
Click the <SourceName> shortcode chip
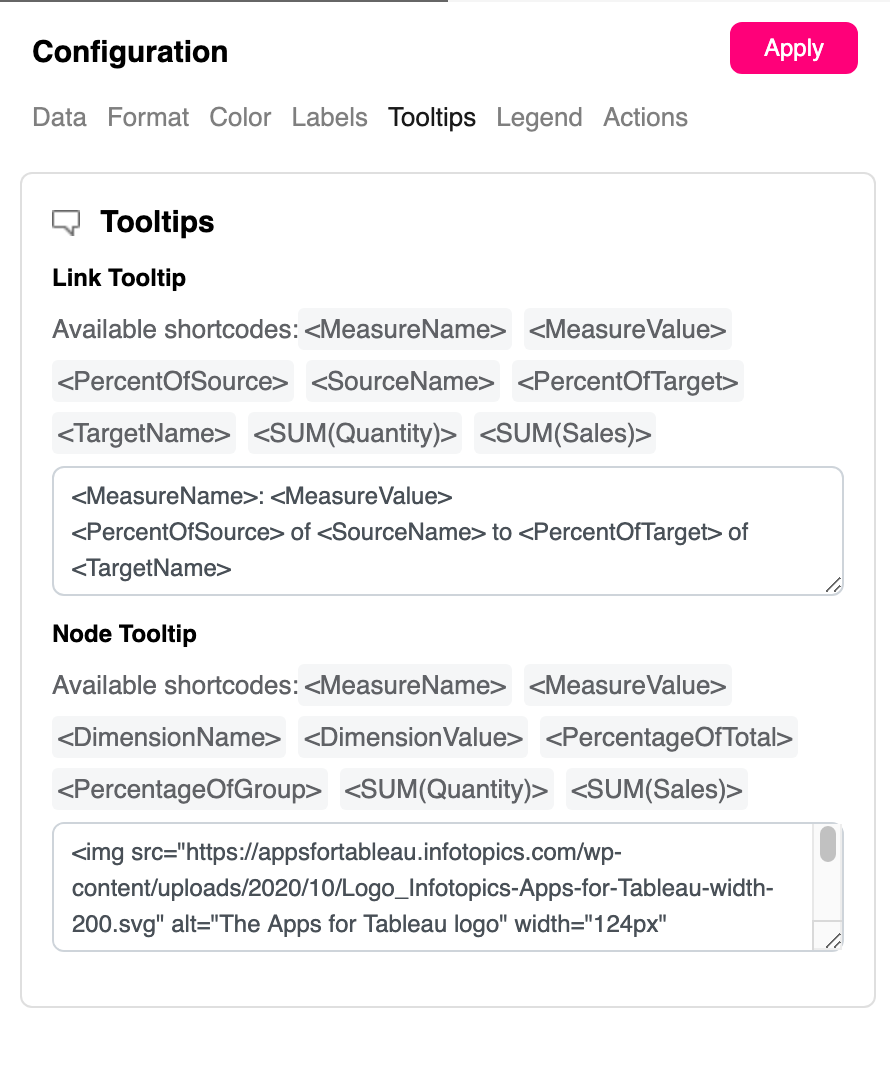[403, 381]
